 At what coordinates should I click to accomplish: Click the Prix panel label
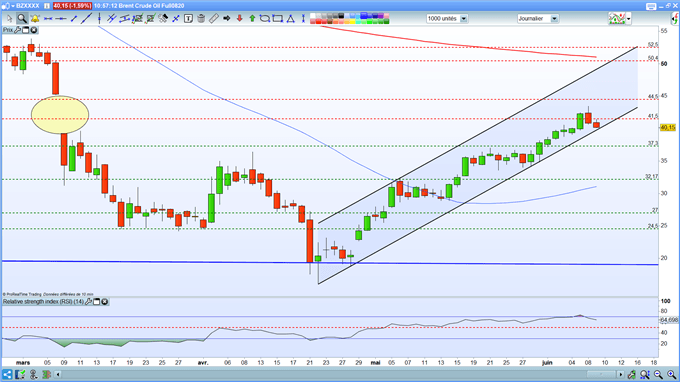point(8,30)
